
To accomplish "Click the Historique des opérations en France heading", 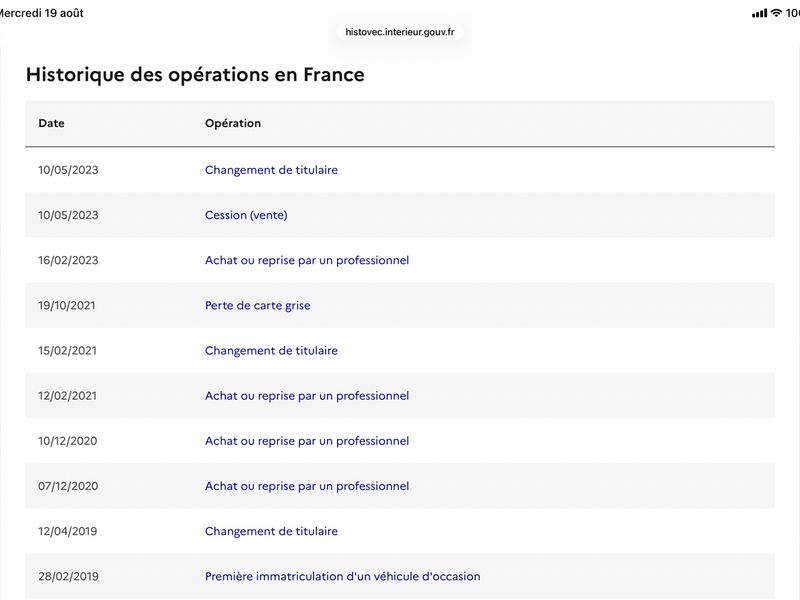I will 195,74.
